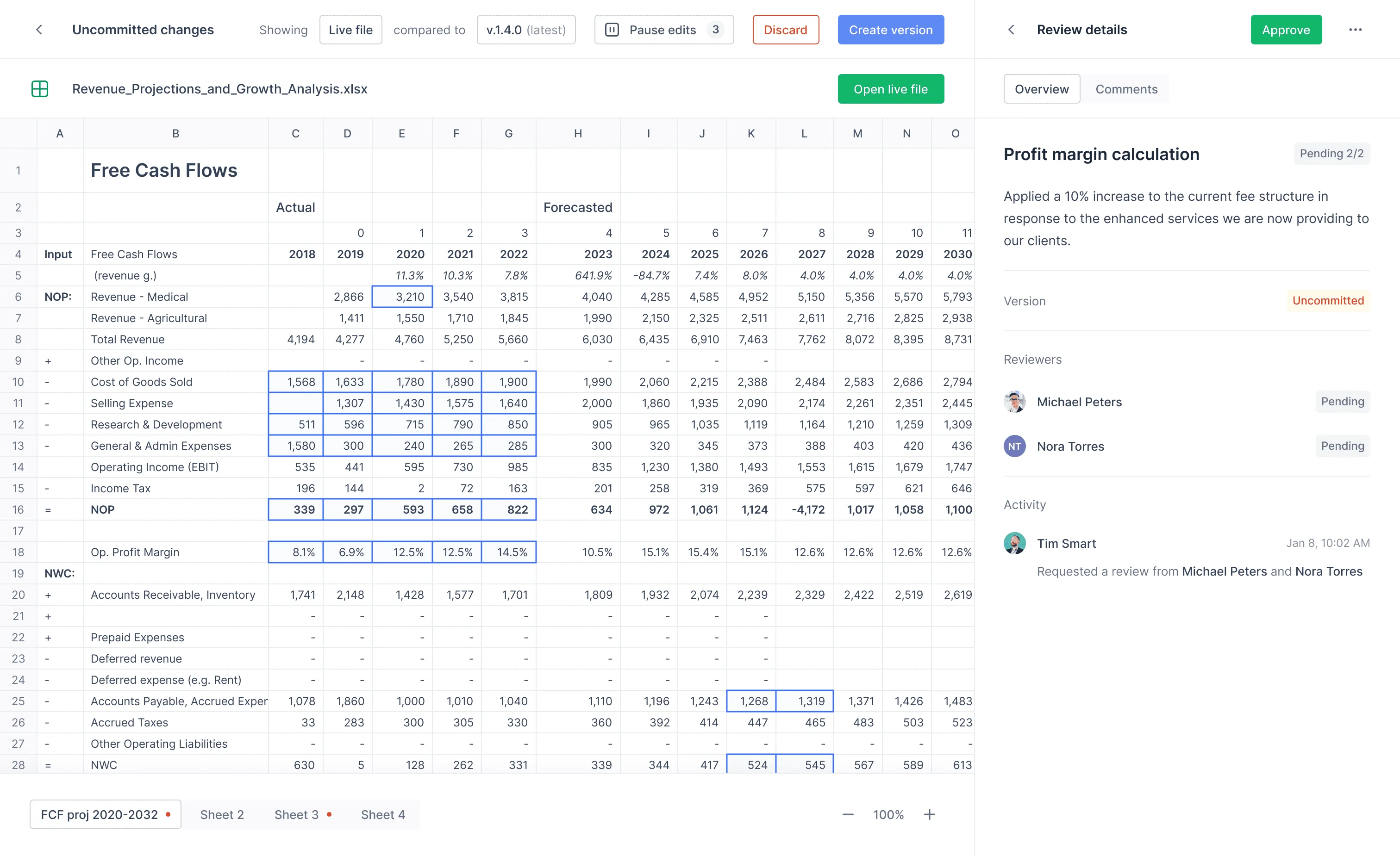Toggle the Live file view
Viewport: 1400px width, 856px height.
point(350,30)
